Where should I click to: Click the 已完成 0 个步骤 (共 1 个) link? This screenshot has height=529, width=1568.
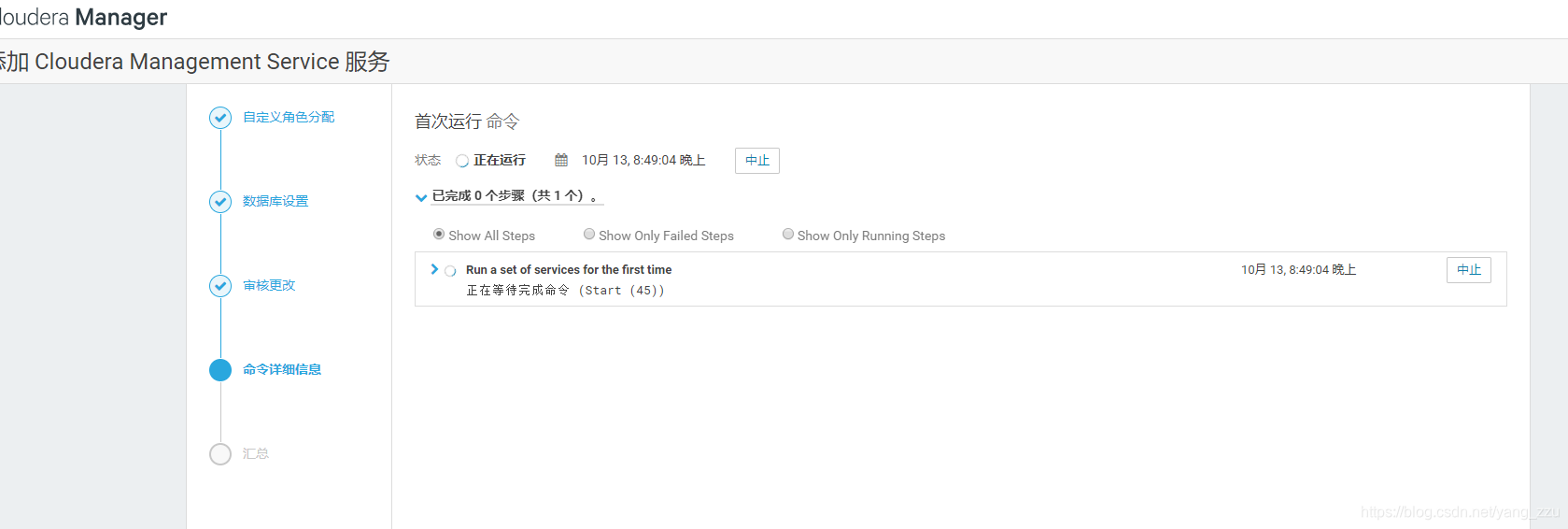(517, 195)
